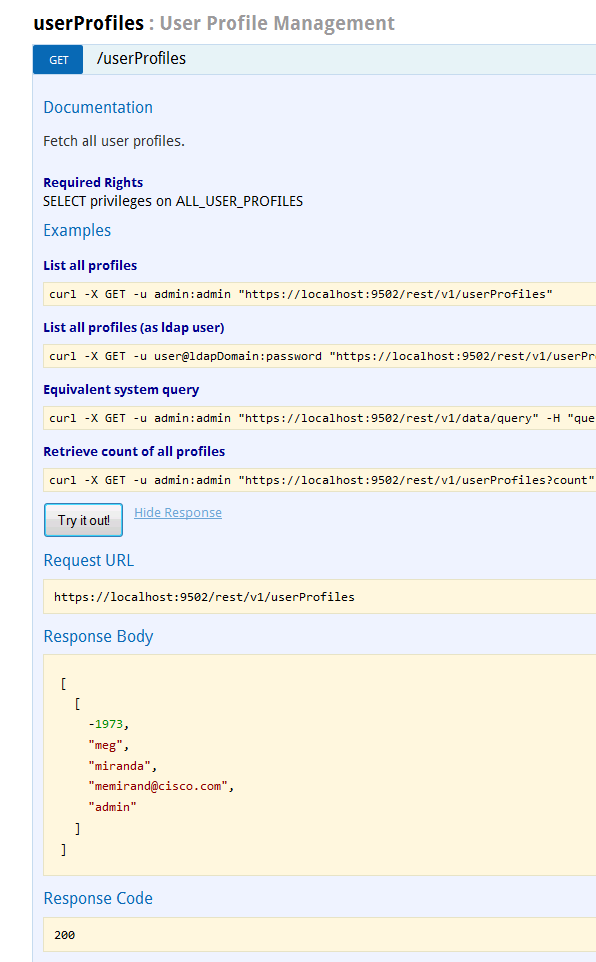Image resolution: width=596 pixels, height=962 pixels.
Task: Select the curl command with user@ldapDomain:password
Action: click(x=322, y=356)
